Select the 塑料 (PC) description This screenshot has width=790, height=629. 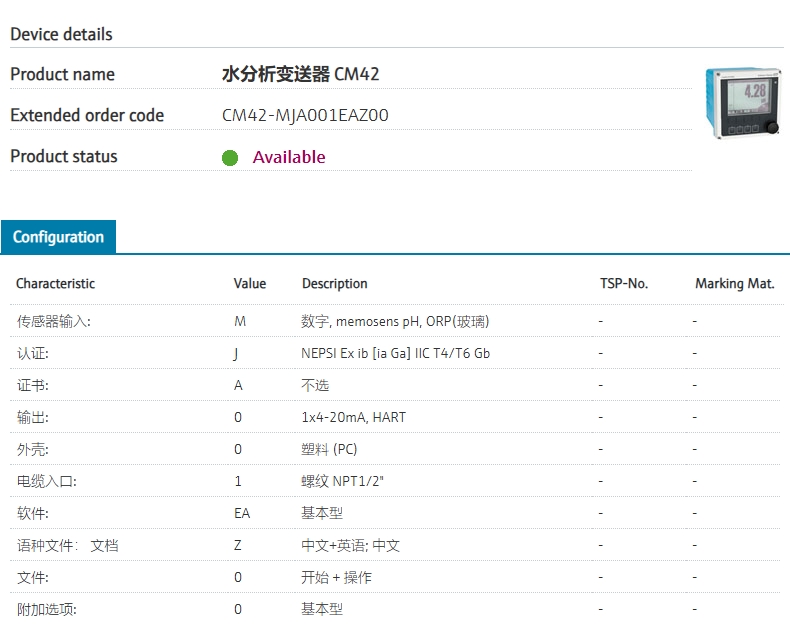(330, 449)
